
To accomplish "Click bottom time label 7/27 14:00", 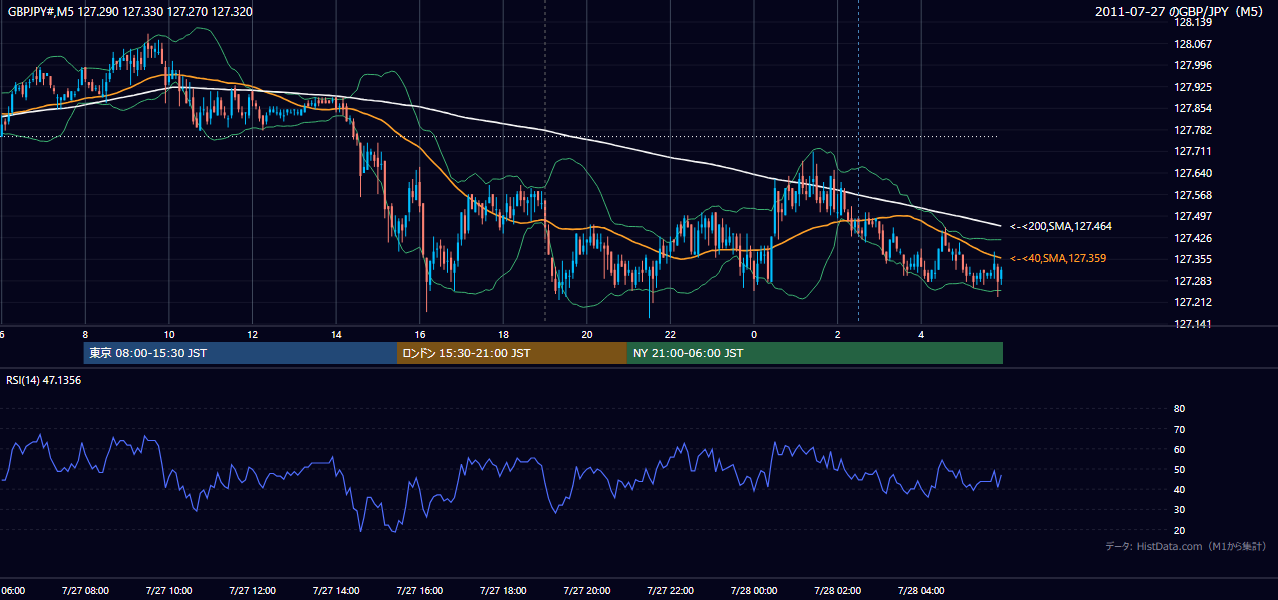I will tap(336, 591).
